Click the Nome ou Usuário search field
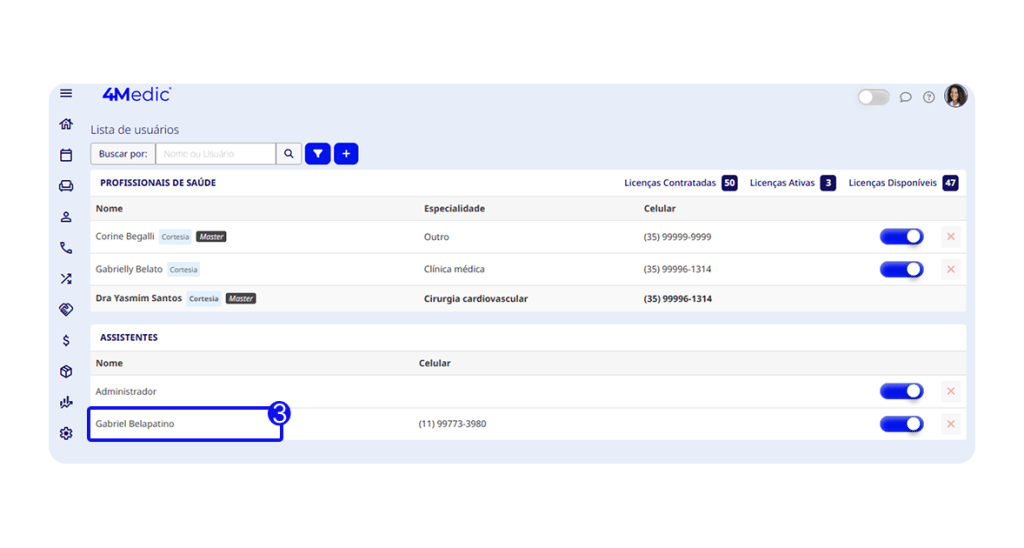The height and width of the screenshot is (548, 1024). (x=215, y=154)
